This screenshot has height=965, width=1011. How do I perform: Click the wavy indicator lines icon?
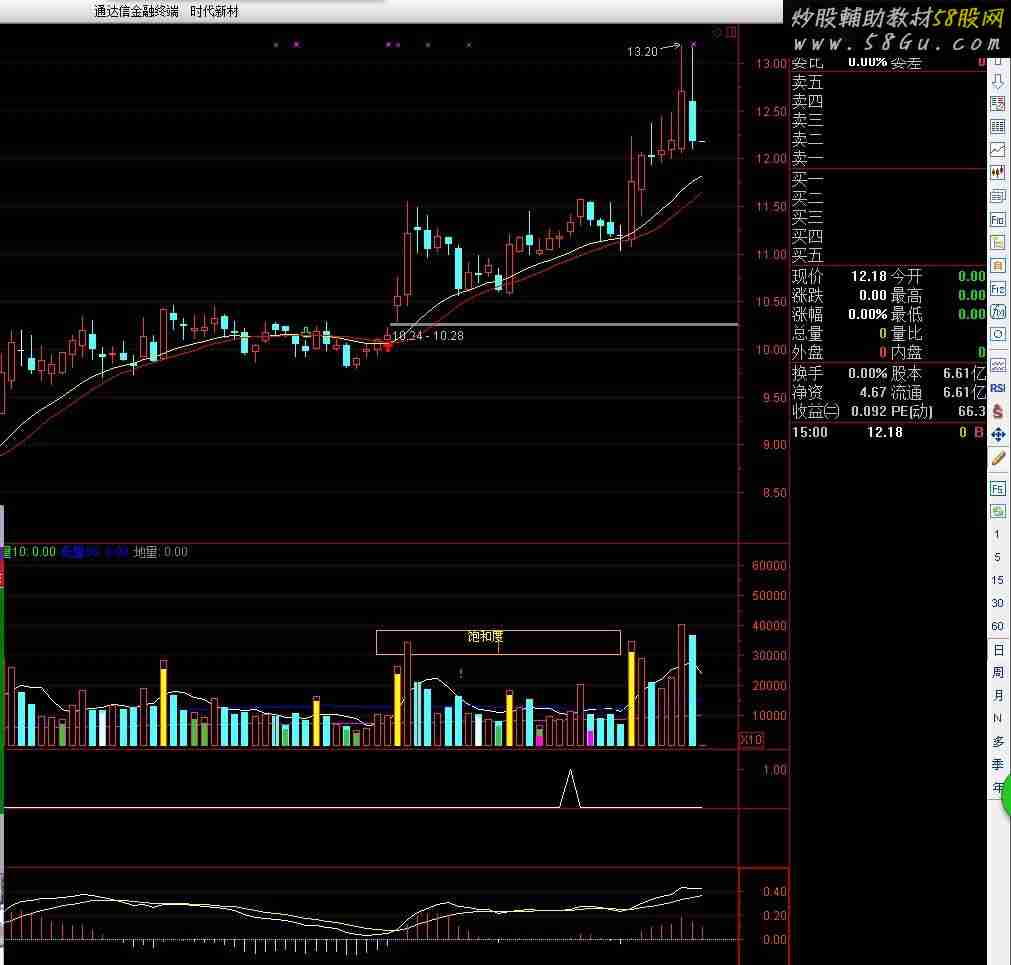tap(997, 366)
